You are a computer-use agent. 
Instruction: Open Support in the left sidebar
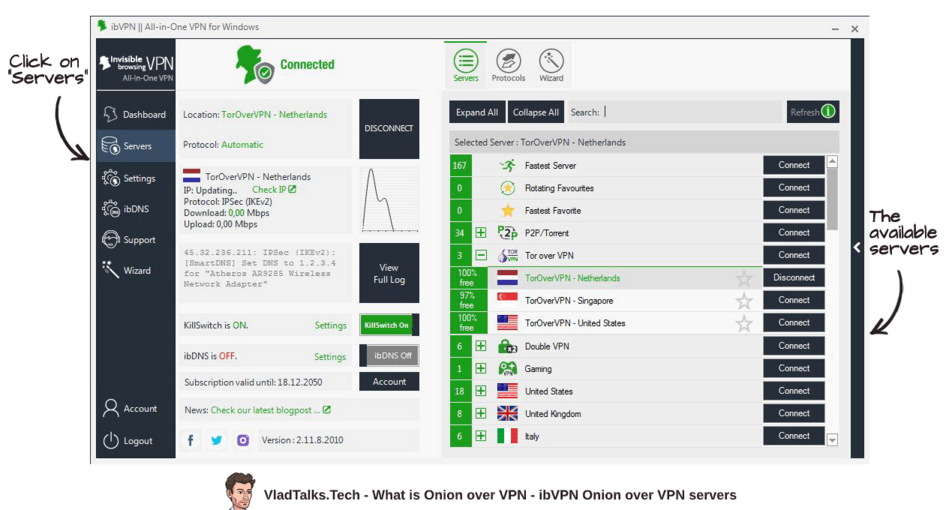pos(135,240)
